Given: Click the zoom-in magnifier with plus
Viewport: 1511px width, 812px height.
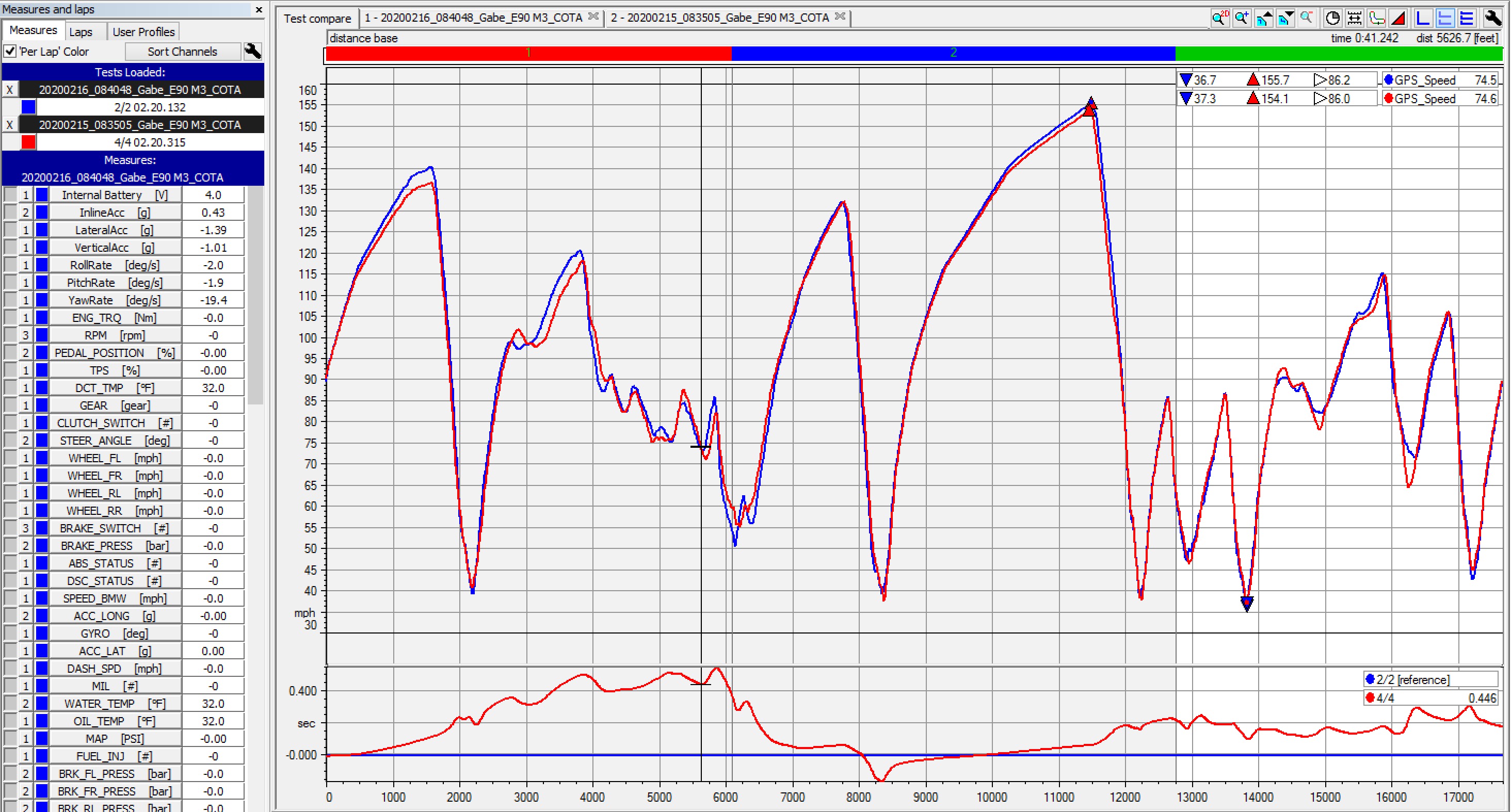Looking at the screenshot, I should point(1241,18).
